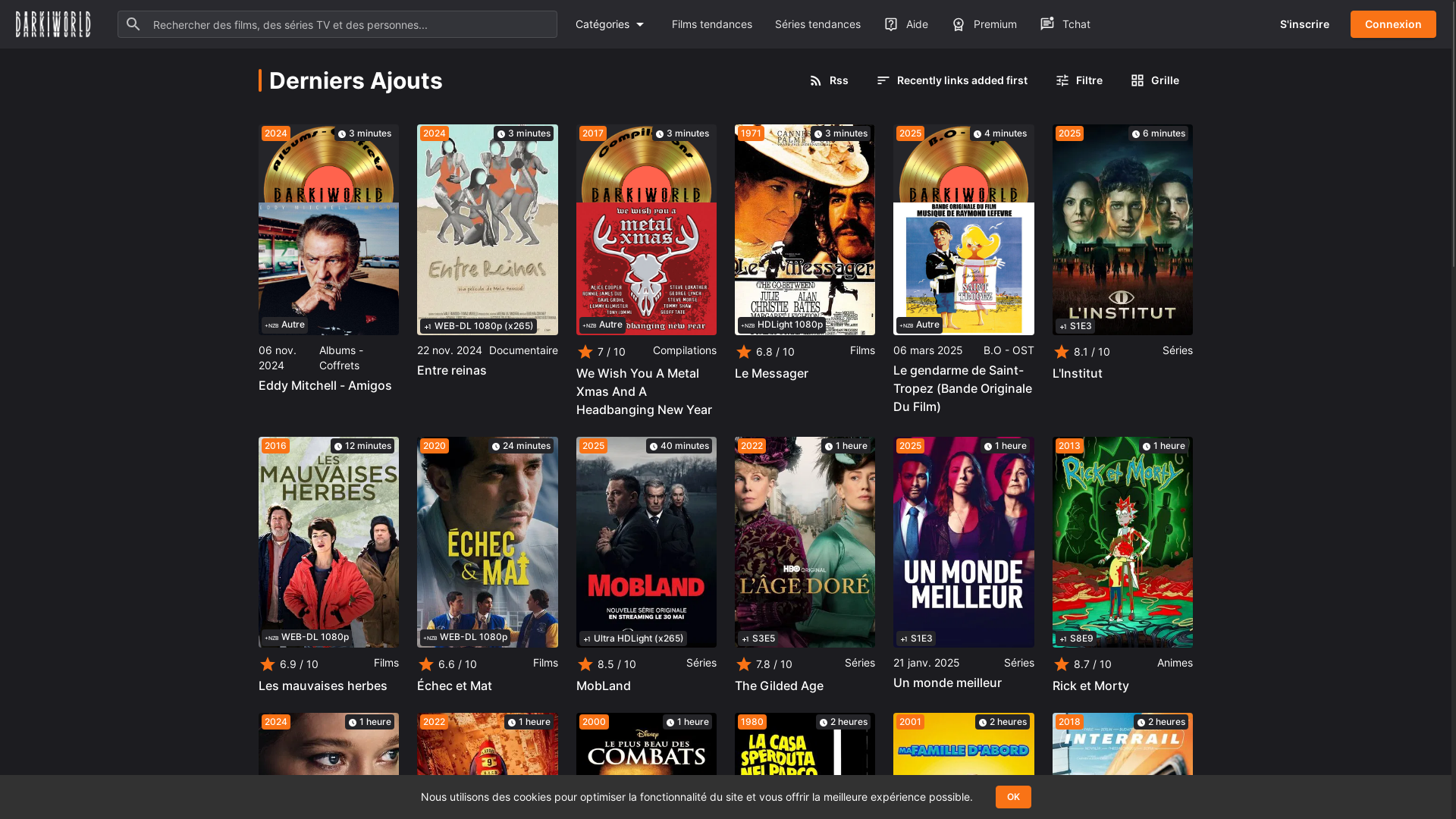This screenshot has height=819, width=1456.
Task: Click the search magnifier icon
Action: [x=133, y=24]
